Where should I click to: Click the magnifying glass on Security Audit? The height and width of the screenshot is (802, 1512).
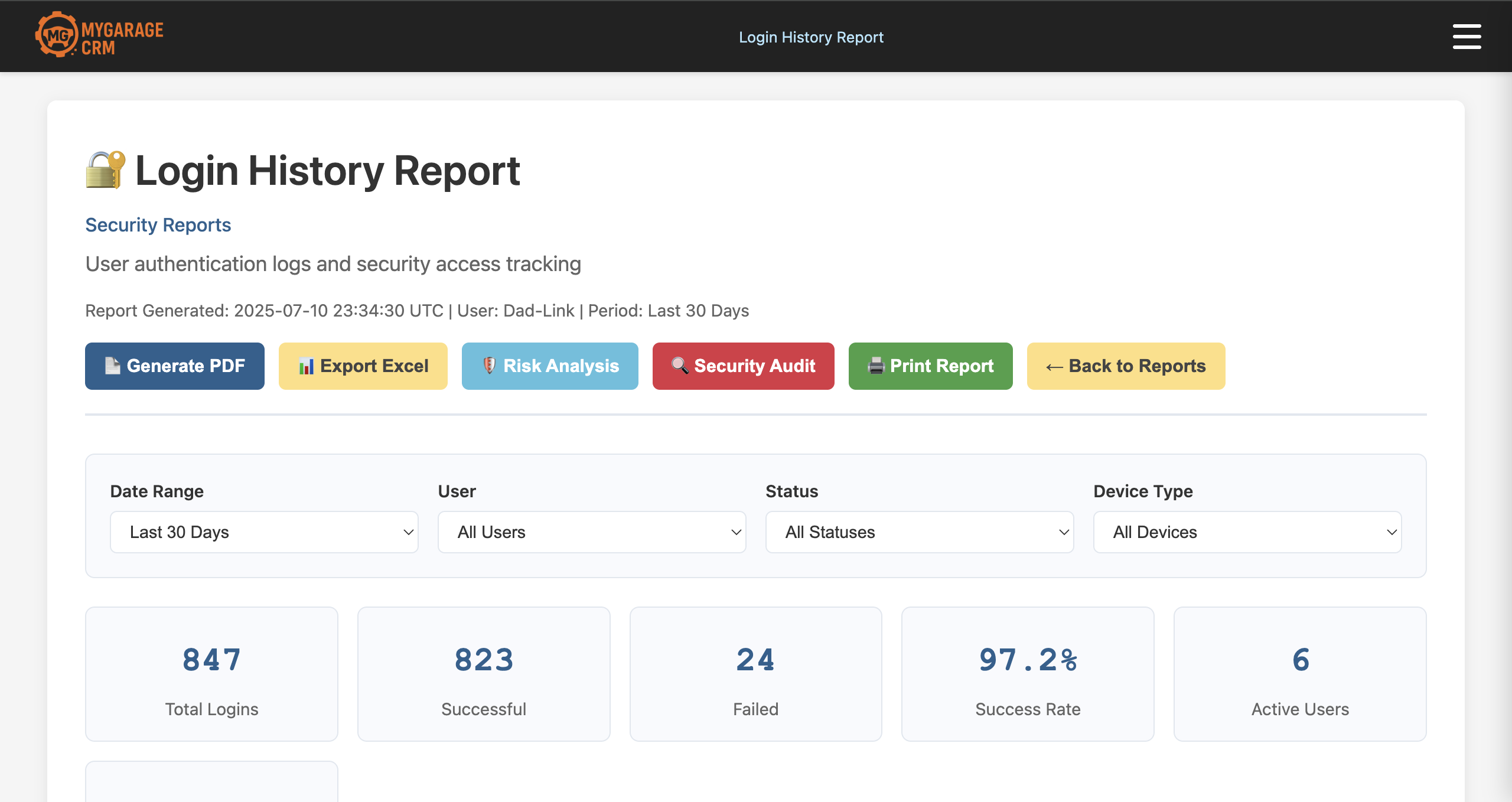[x=679, y=366]
